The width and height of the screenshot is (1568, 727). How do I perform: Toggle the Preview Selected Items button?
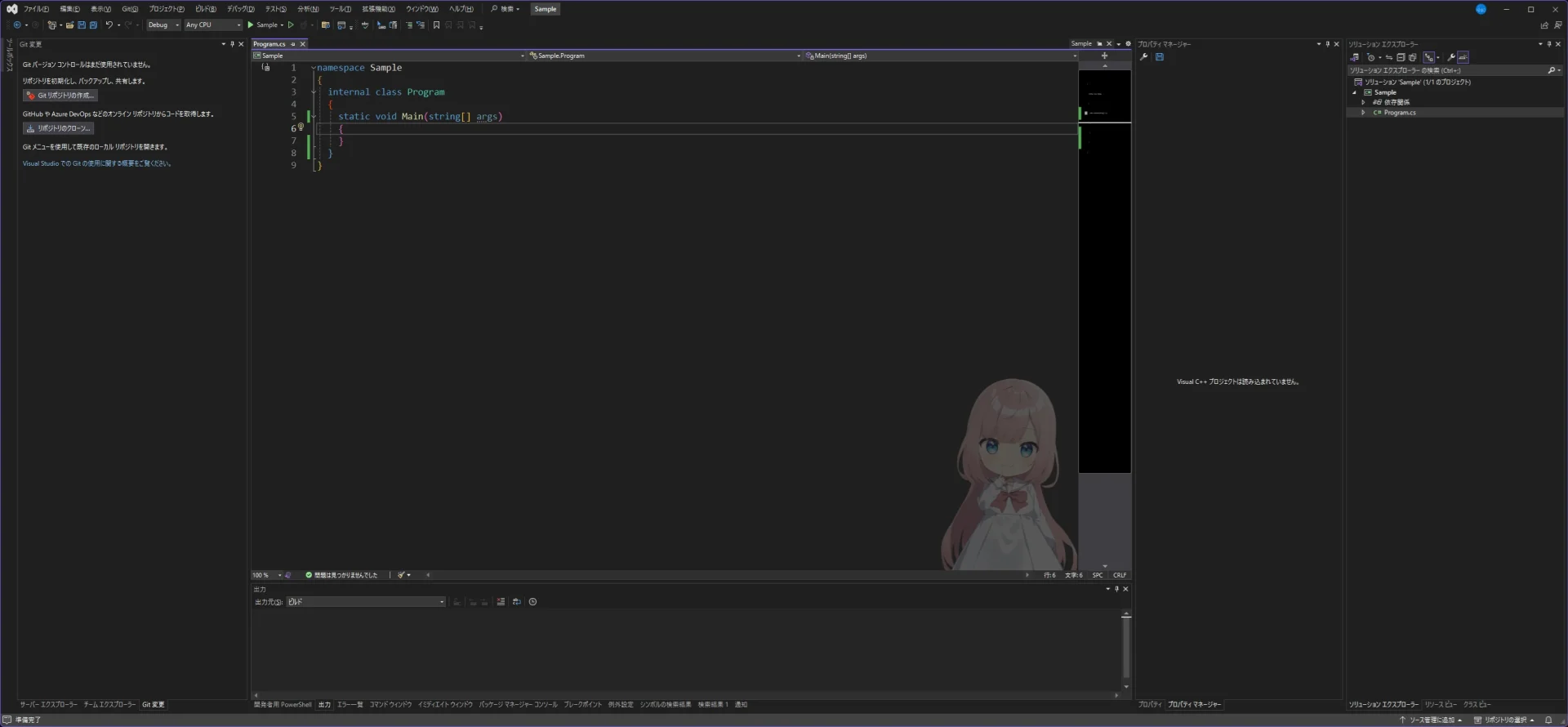pyautogui.click(x=1463, y=57)
